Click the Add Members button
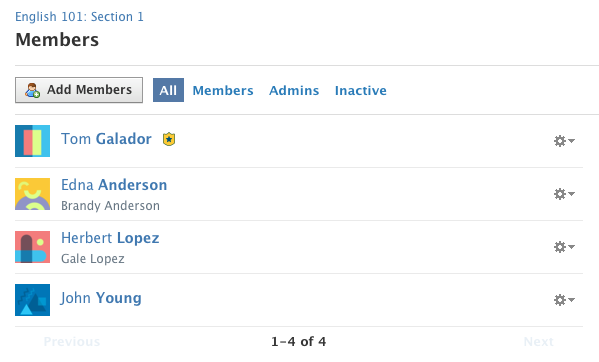Viewport: 599px width, 362px height. (79, 90)
